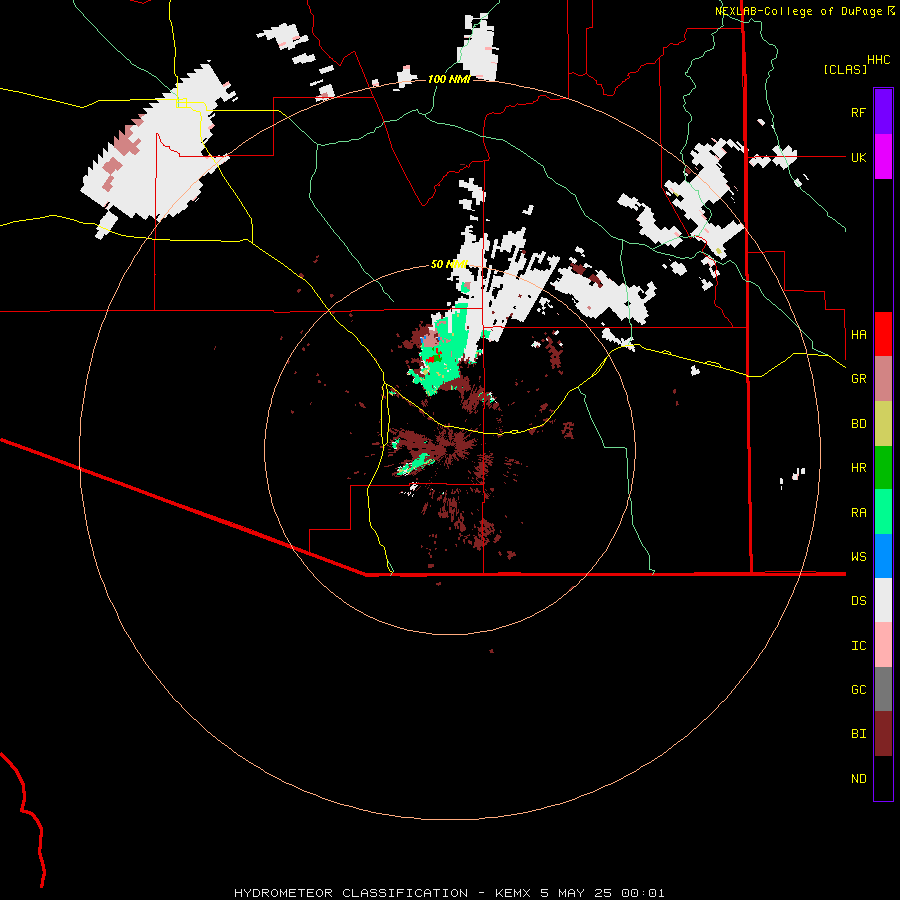Click the IC ice crystals pink swatch
The height and width of the screenshot is (900, 900).
pyautogui.click(x=883, y=645)
